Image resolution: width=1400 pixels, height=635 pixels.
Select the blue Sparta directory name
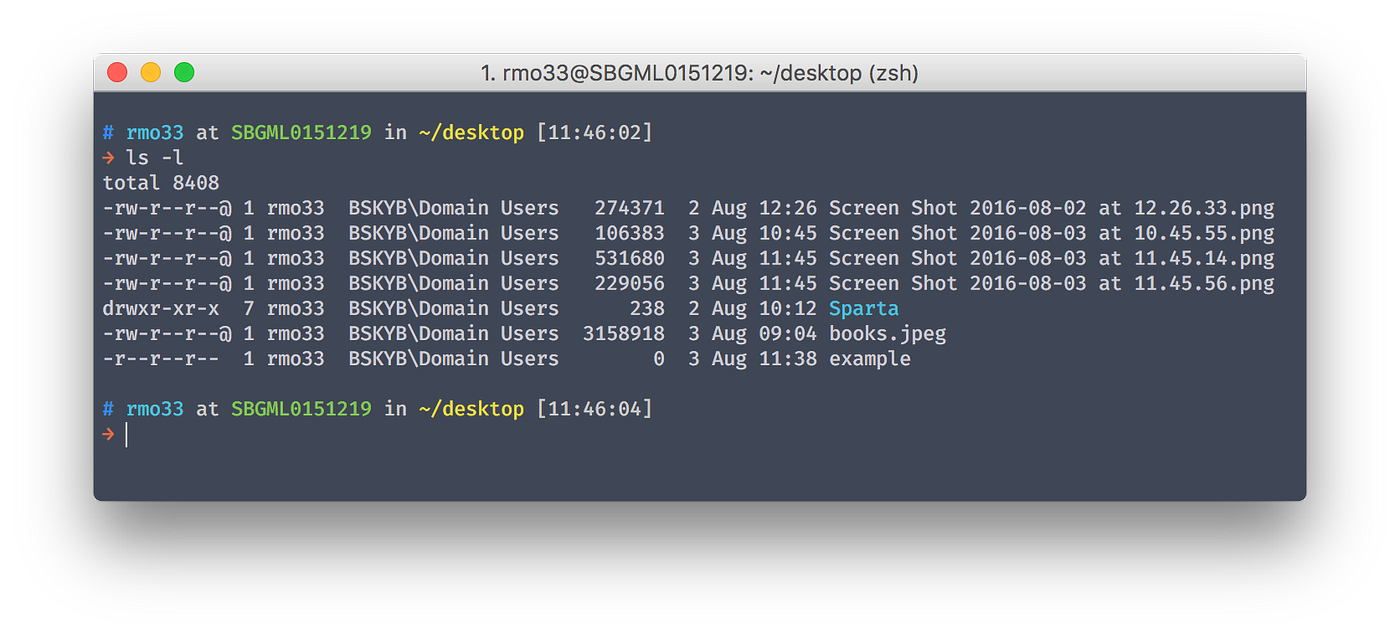click(x=863, y=308)
